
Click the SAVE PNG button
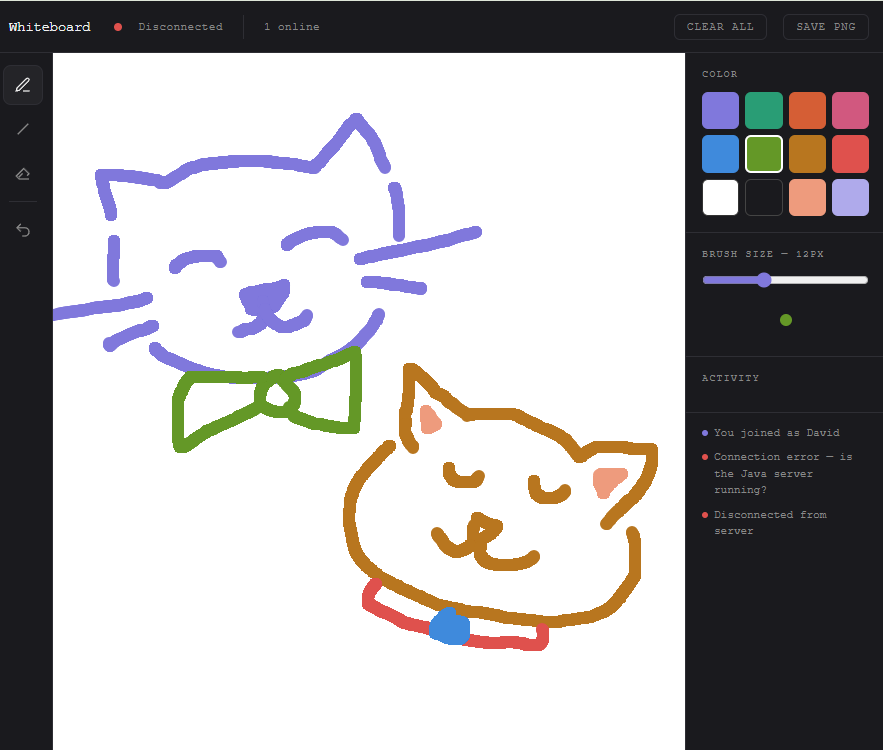826,27
